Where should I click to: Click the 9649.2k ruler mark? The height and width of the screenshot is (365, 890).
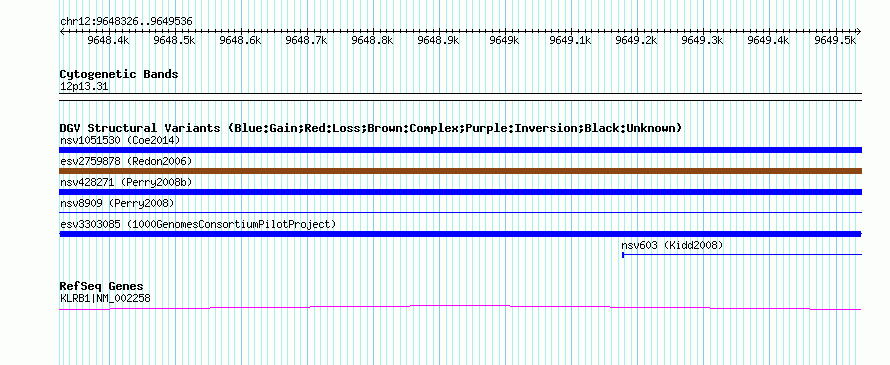click(636, 40)
